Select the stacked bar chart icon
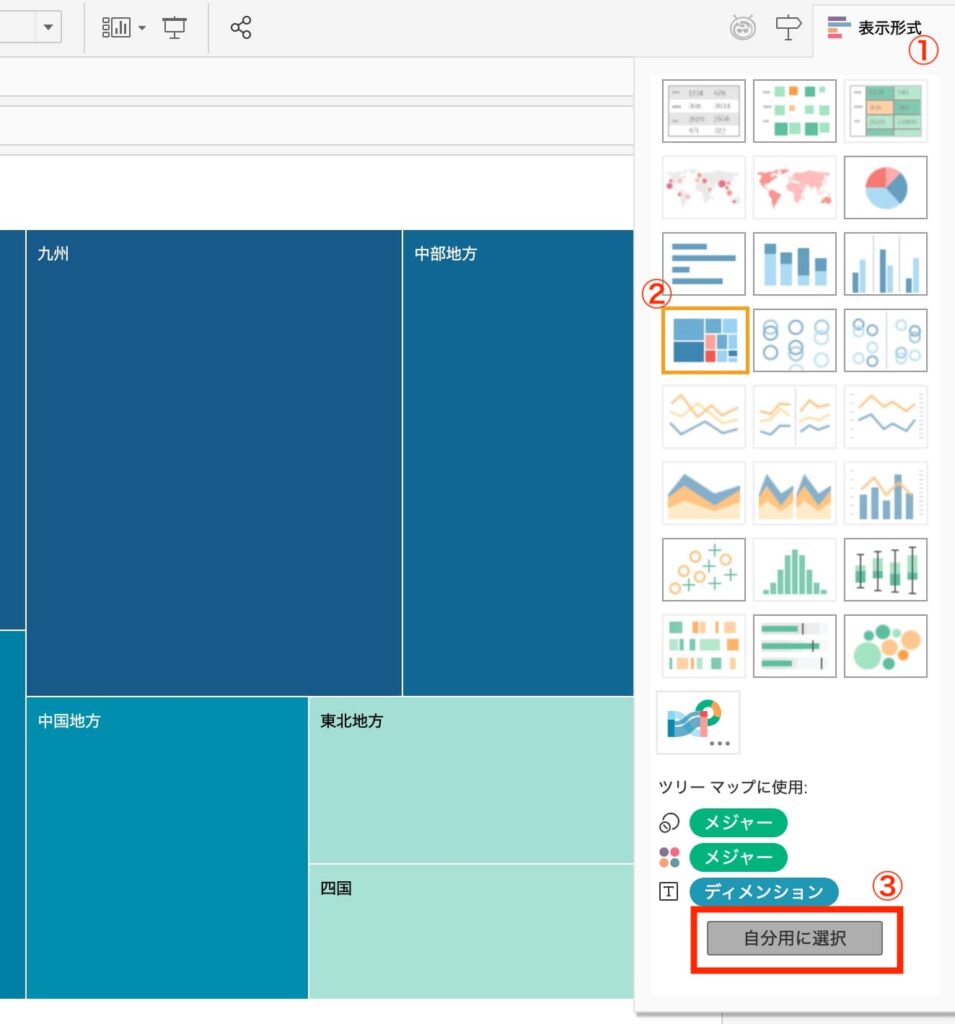Viewport: 955px width, 1024px height. click(x=794, y=264)
